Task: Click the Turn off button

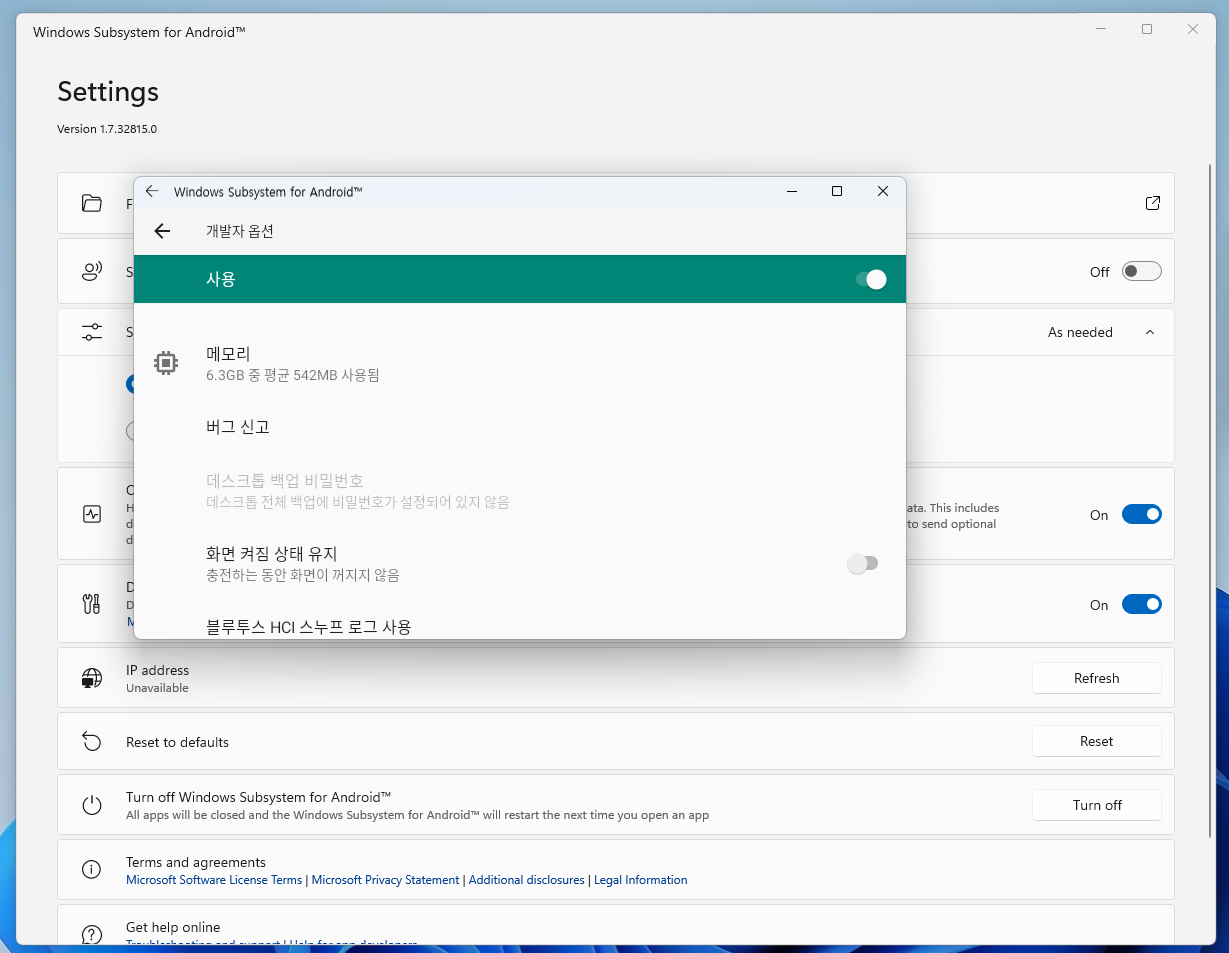Action: click(1097, 805)
